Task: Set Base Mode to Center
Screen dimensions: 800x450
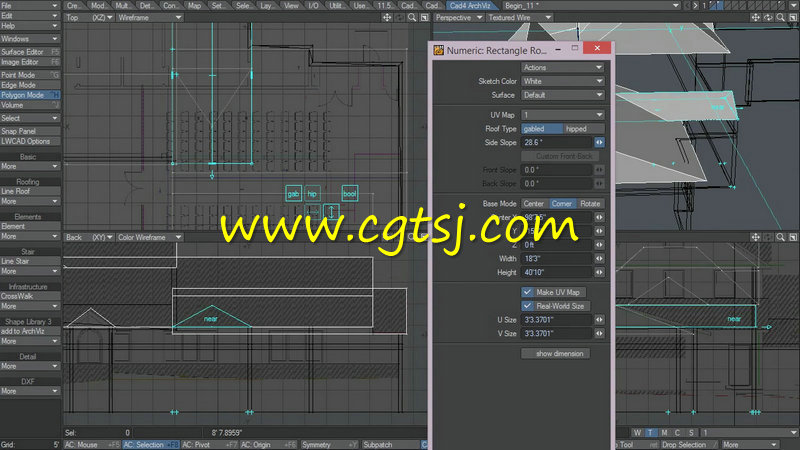Action: (535, 204)
